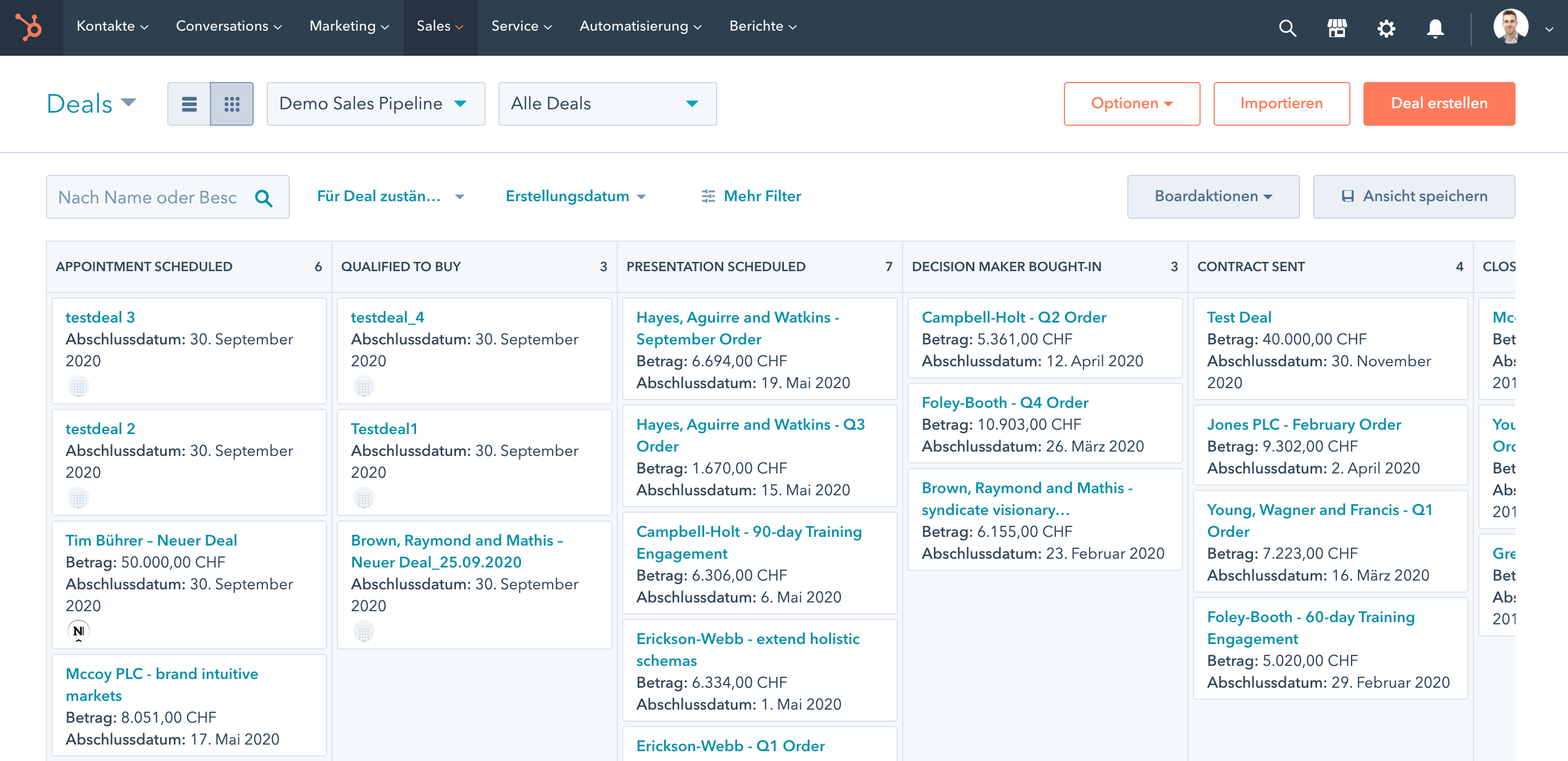The height and width of the screenshot is (761, 1568).
Task: Expand the Erstellungsdatum filter
Action: point(575,196)
